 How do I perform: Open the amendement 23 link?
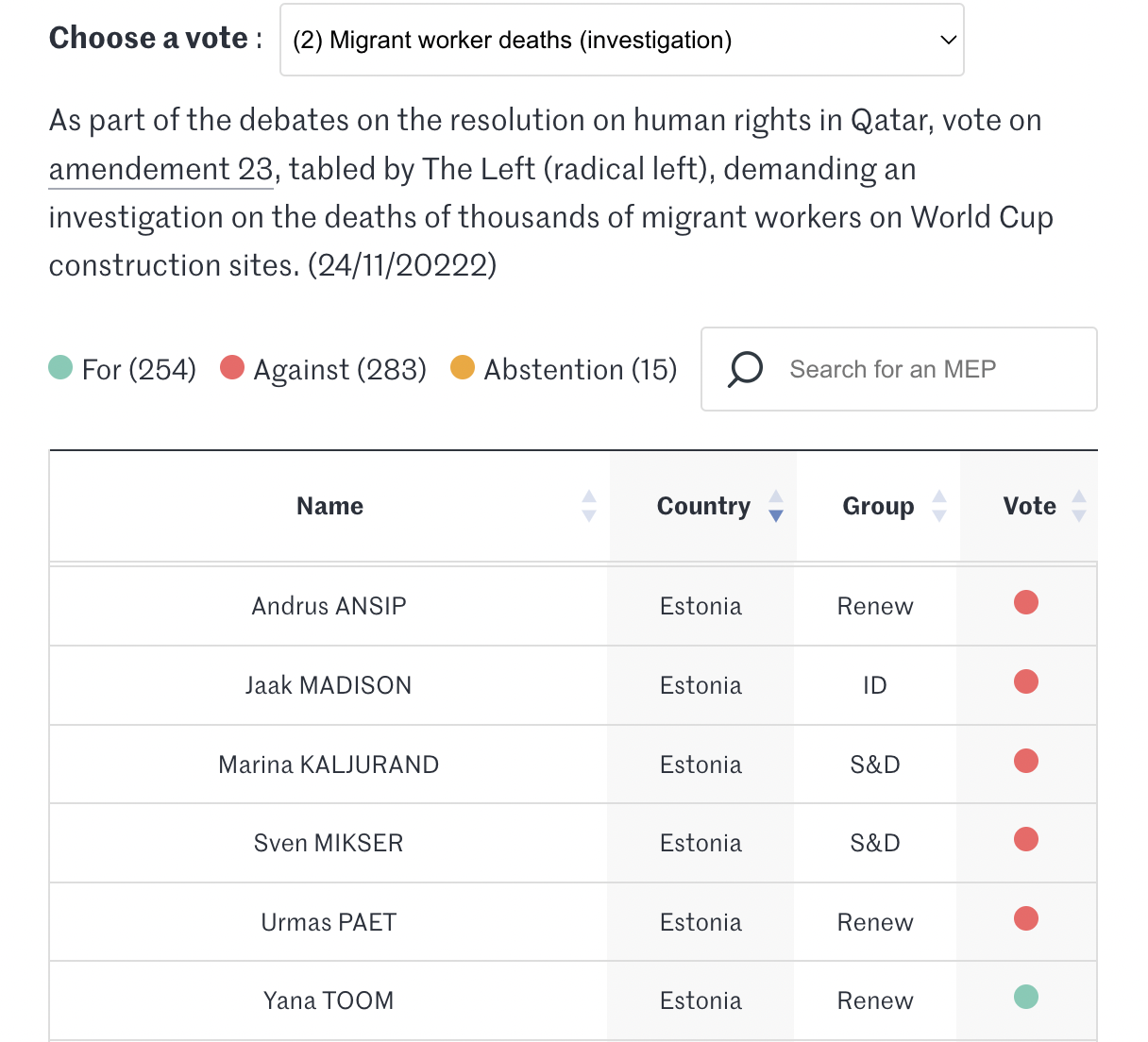(160, 169)
